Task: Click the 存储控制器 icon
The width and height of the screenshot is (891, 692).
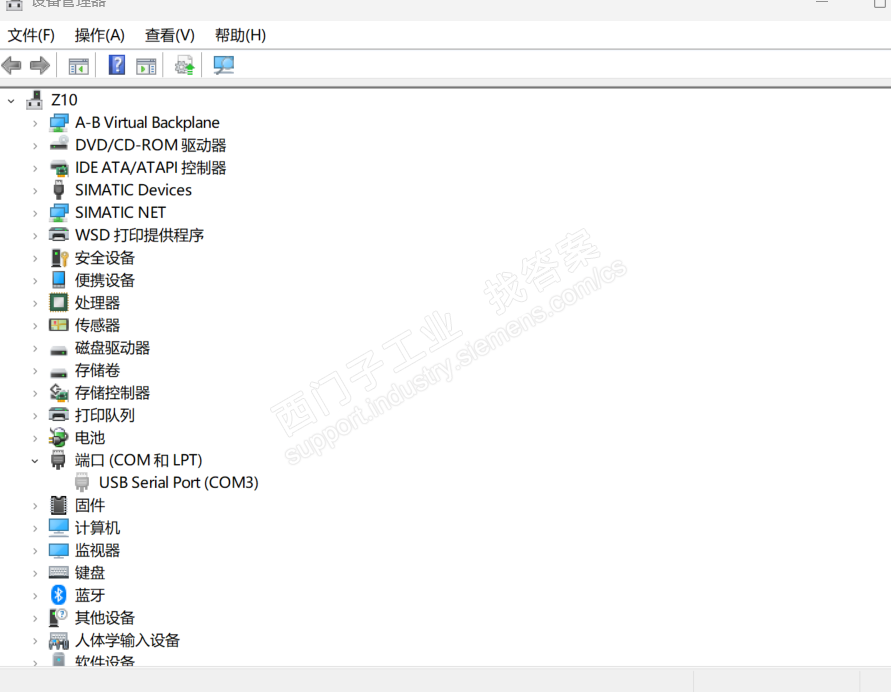Action: [59, 392]
